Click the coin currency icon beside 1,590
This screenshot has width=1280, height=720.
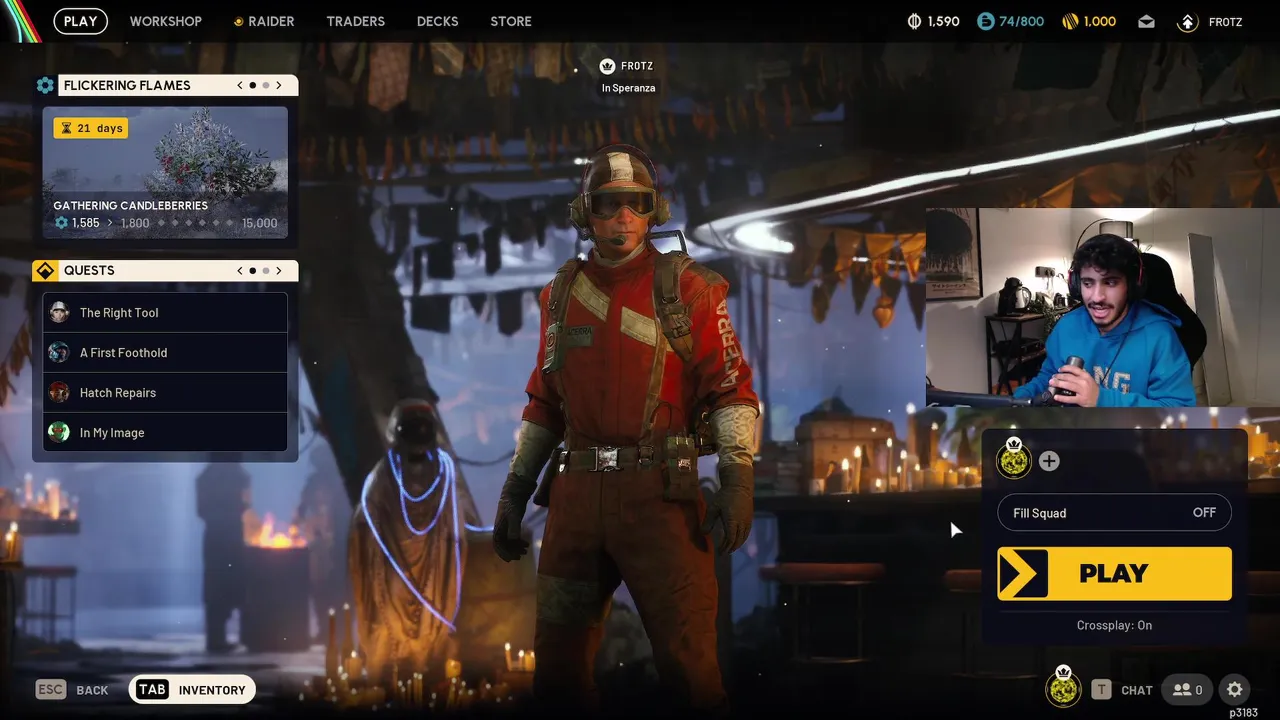(914, 21)
